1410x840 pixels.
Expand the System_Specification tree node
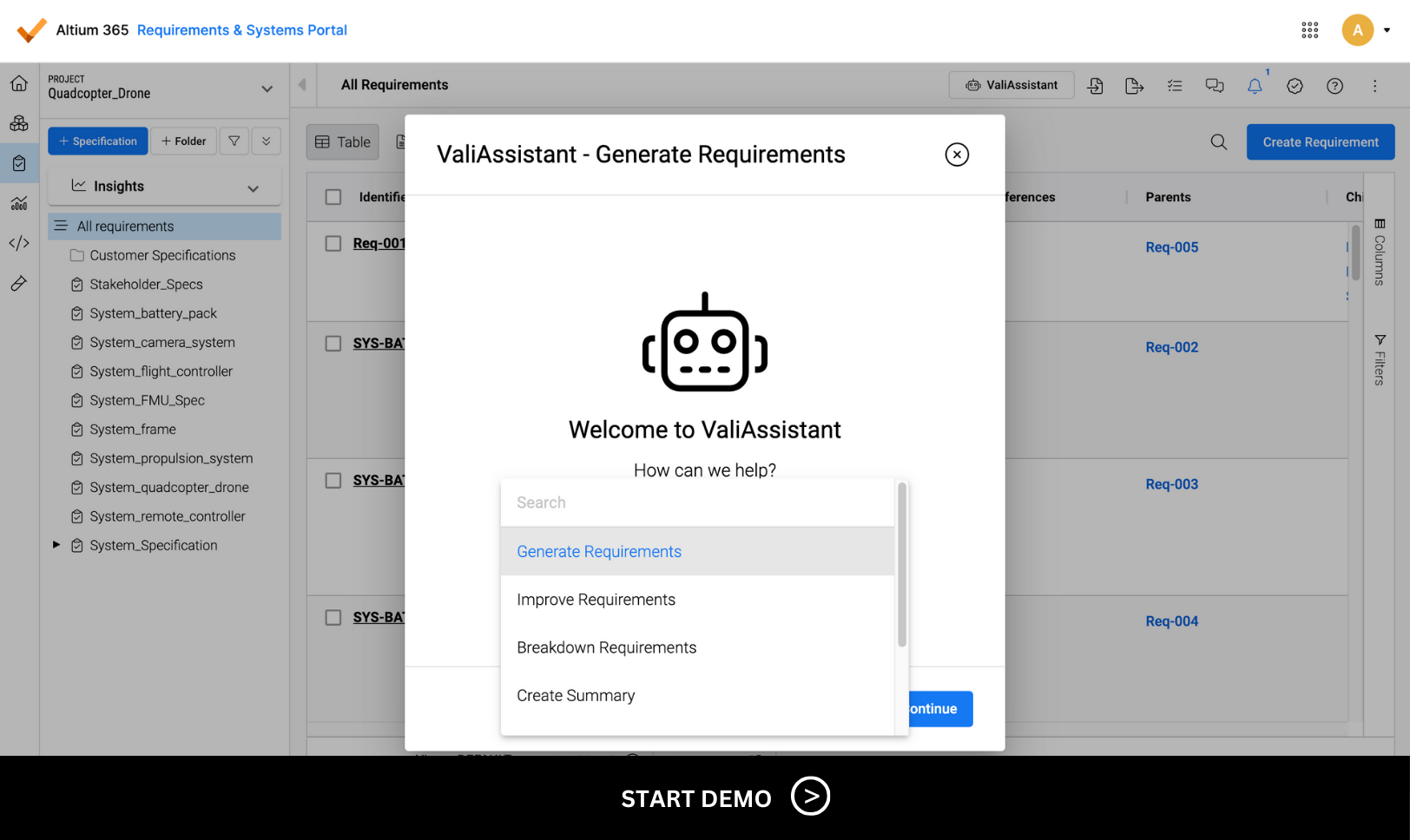tap(56, 545)
